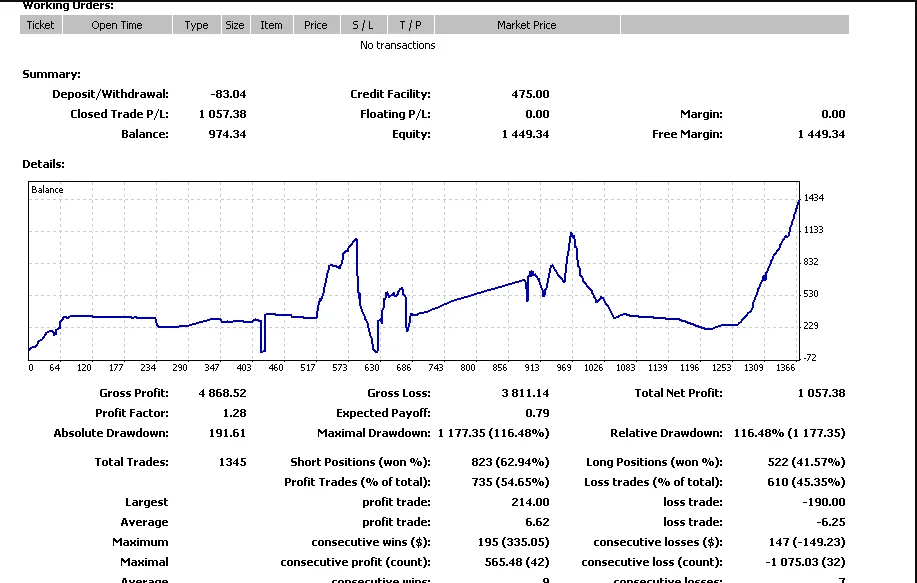917x583 pixels.
Task: Click the S / L column header
Action: tap(362, 25)
